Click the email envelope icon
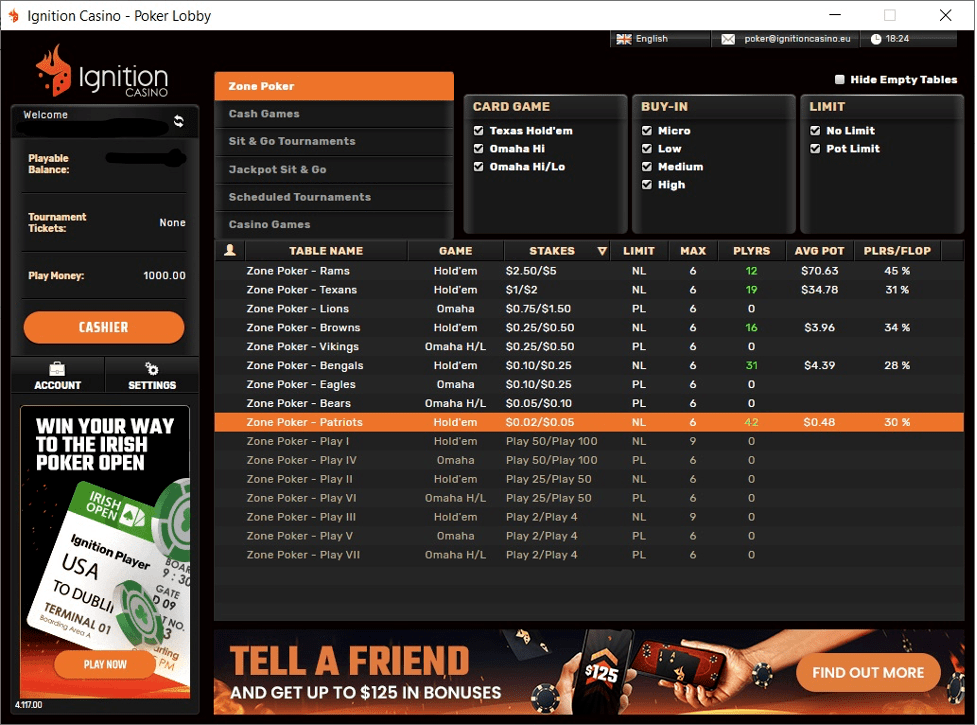977x725 pixels. pyautogui.click(x=728, y=39)
